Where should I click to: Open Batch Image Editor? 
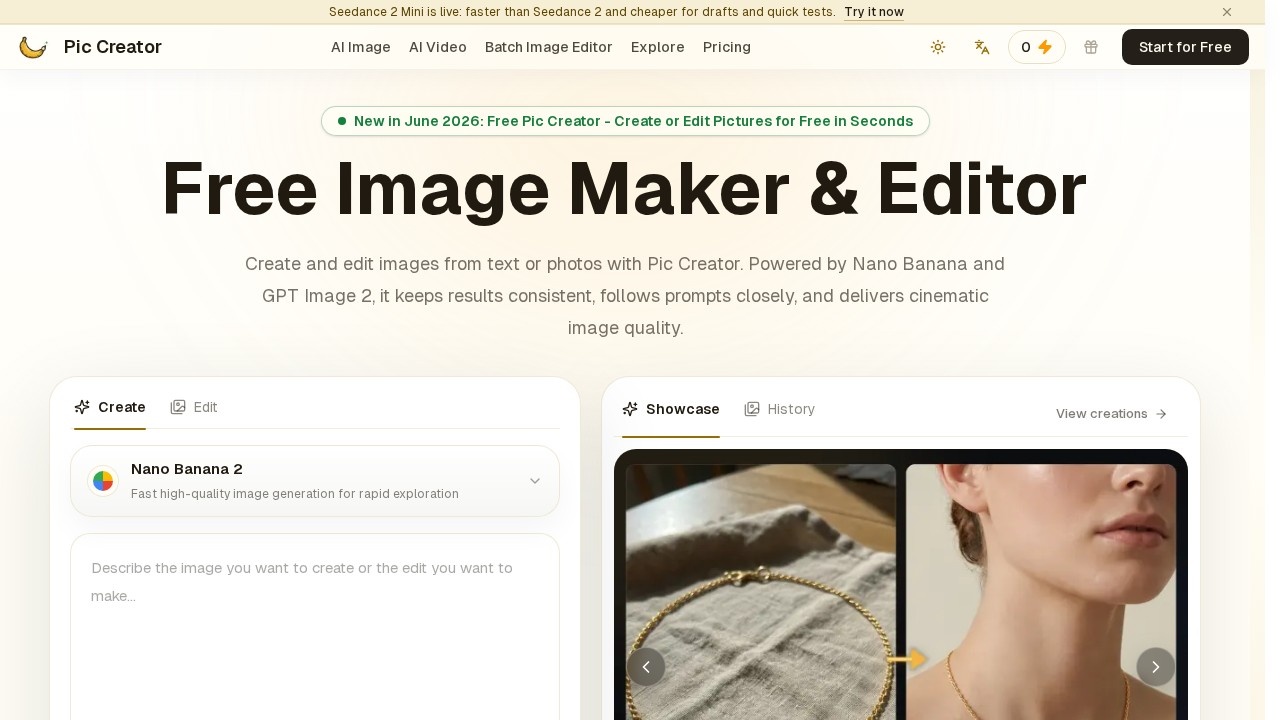pos(549,47)
